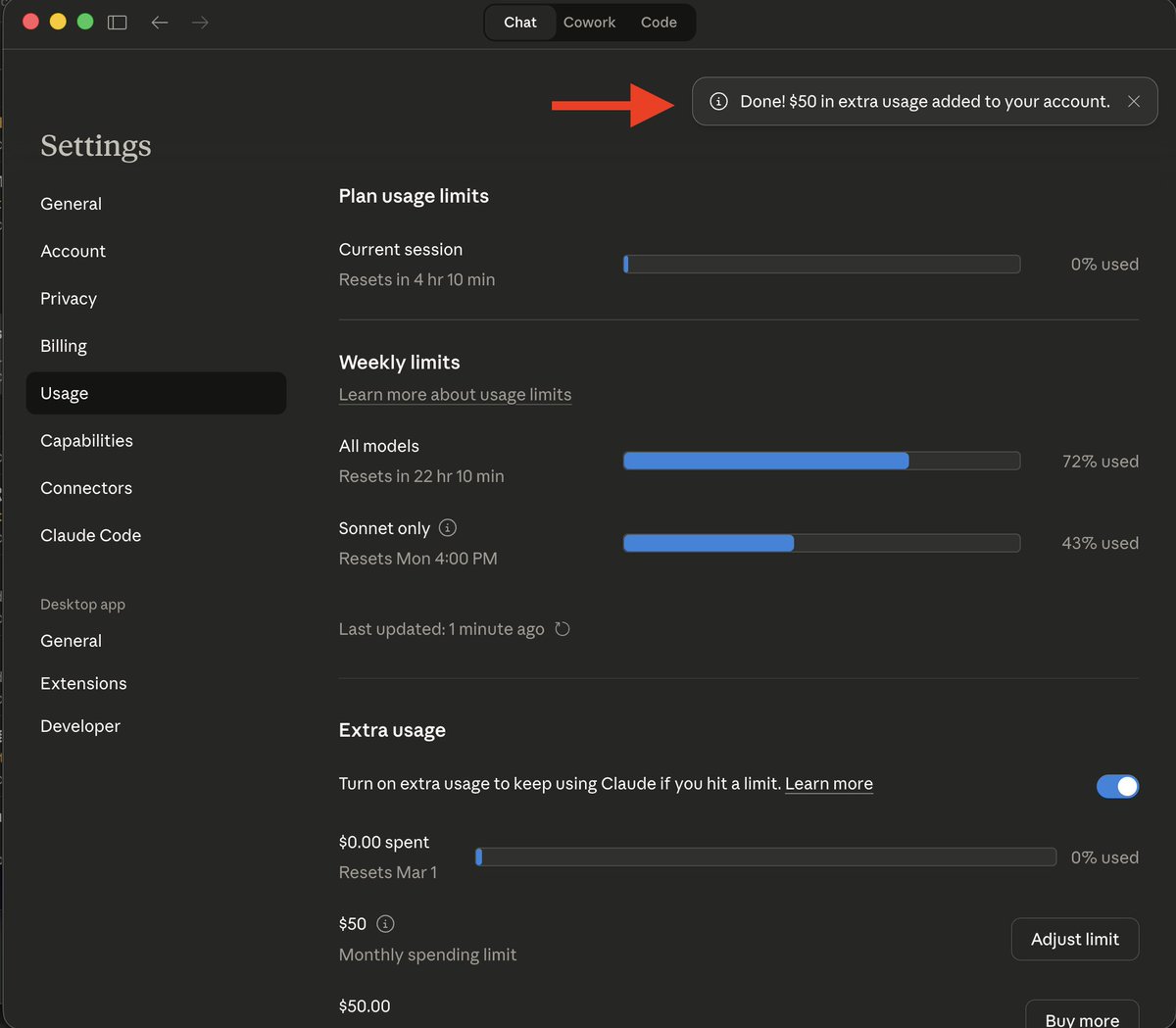Click the Sonnet only usage bar

822,543
